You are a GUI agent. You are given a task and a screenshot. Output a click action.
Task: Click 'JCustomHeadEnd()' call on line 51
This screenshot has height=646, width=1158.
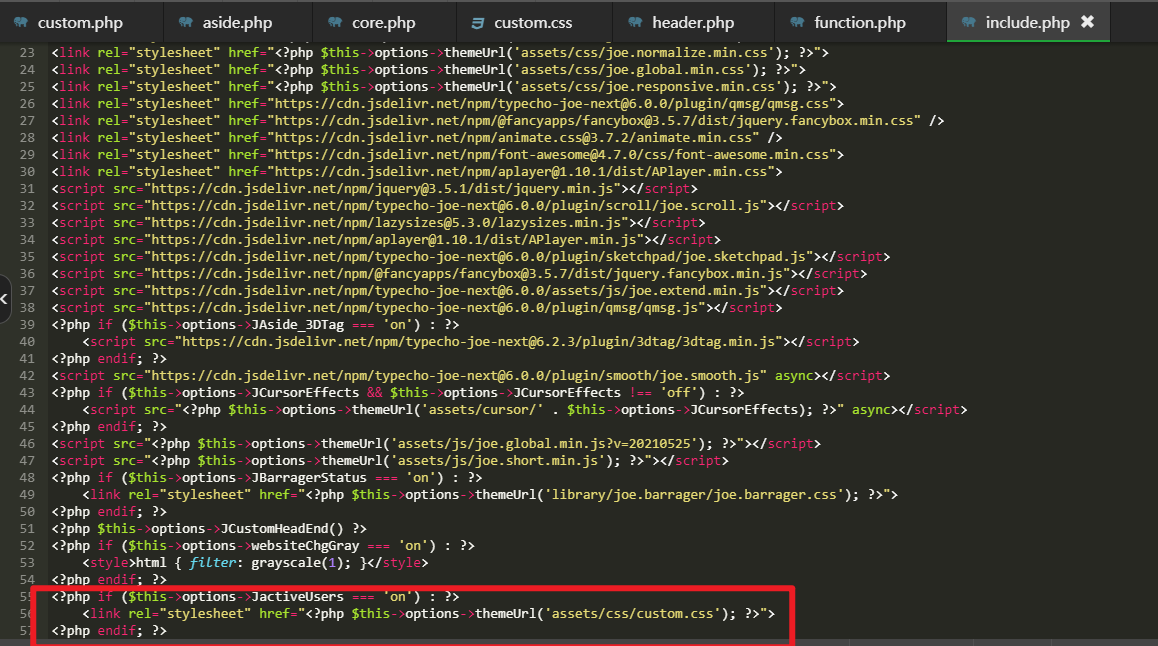(282, 528)
